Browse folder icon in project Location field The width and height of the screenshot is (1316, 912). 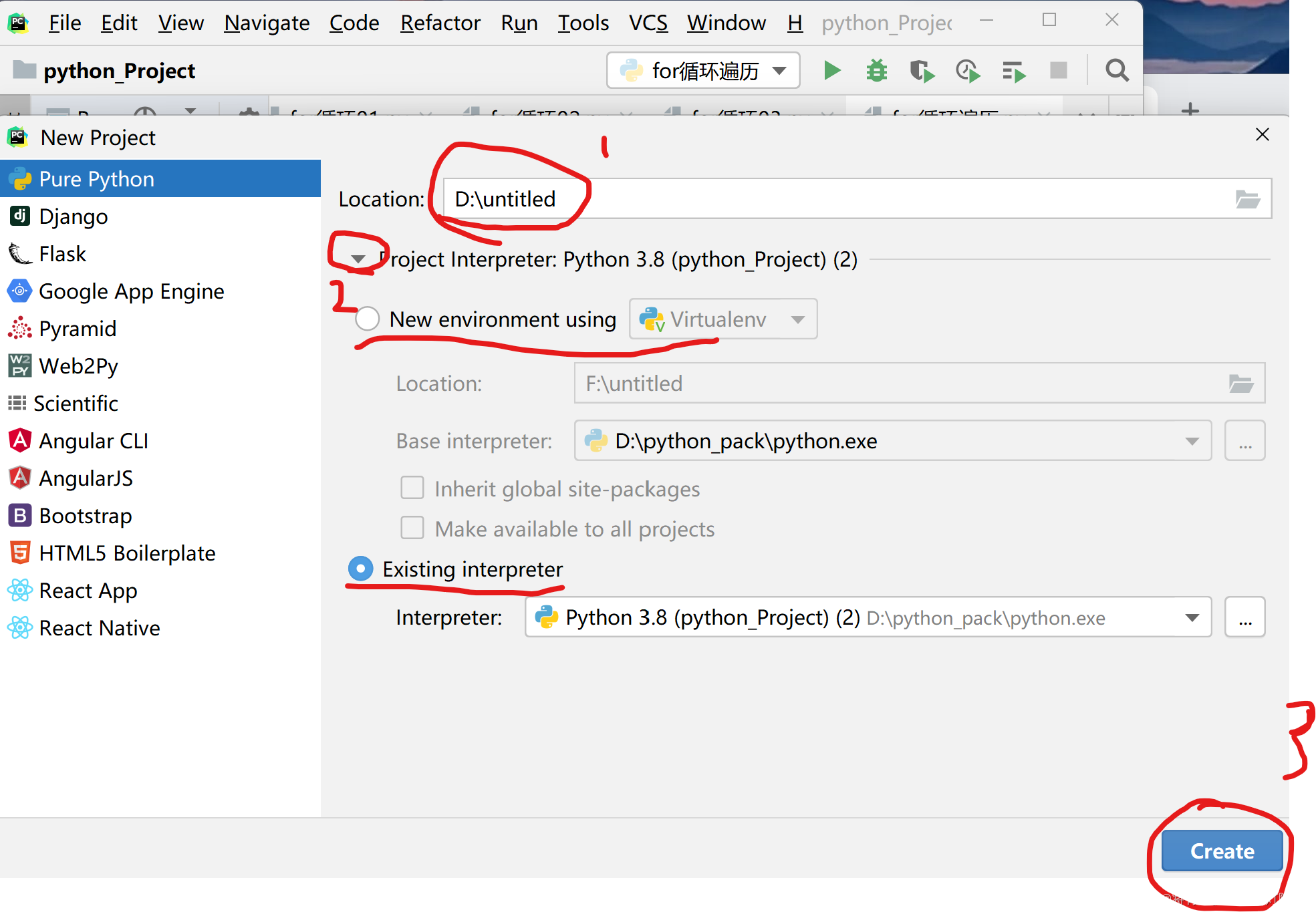coord(1247,199)
